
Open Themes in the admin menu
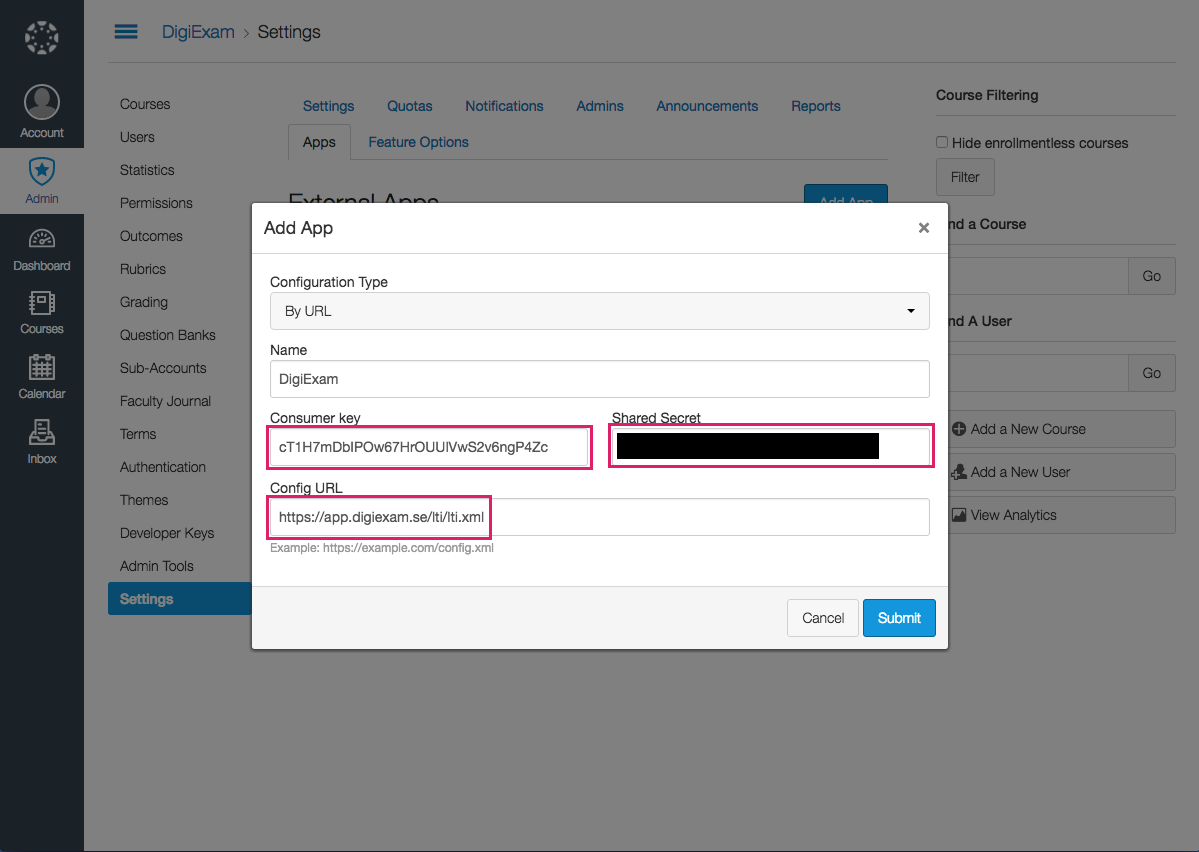click(144, 500)
